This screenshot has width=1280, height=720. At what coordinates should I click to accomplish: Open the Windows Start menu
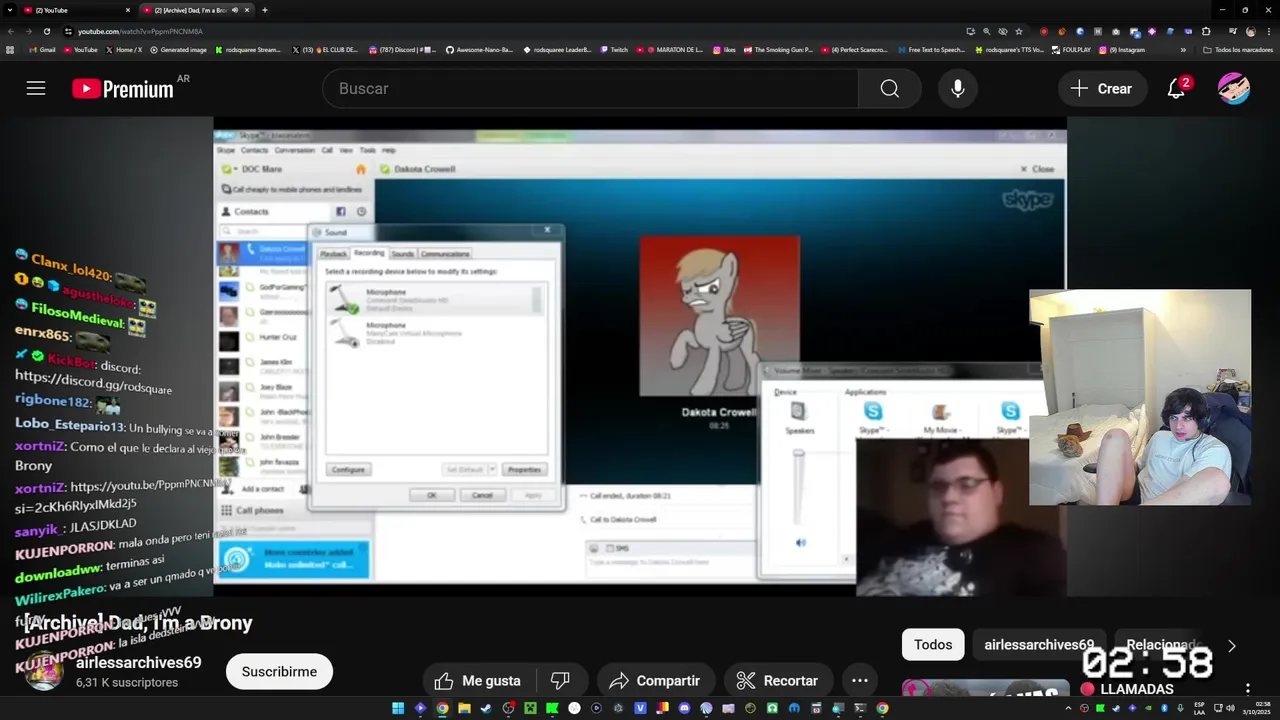(398, 708)
